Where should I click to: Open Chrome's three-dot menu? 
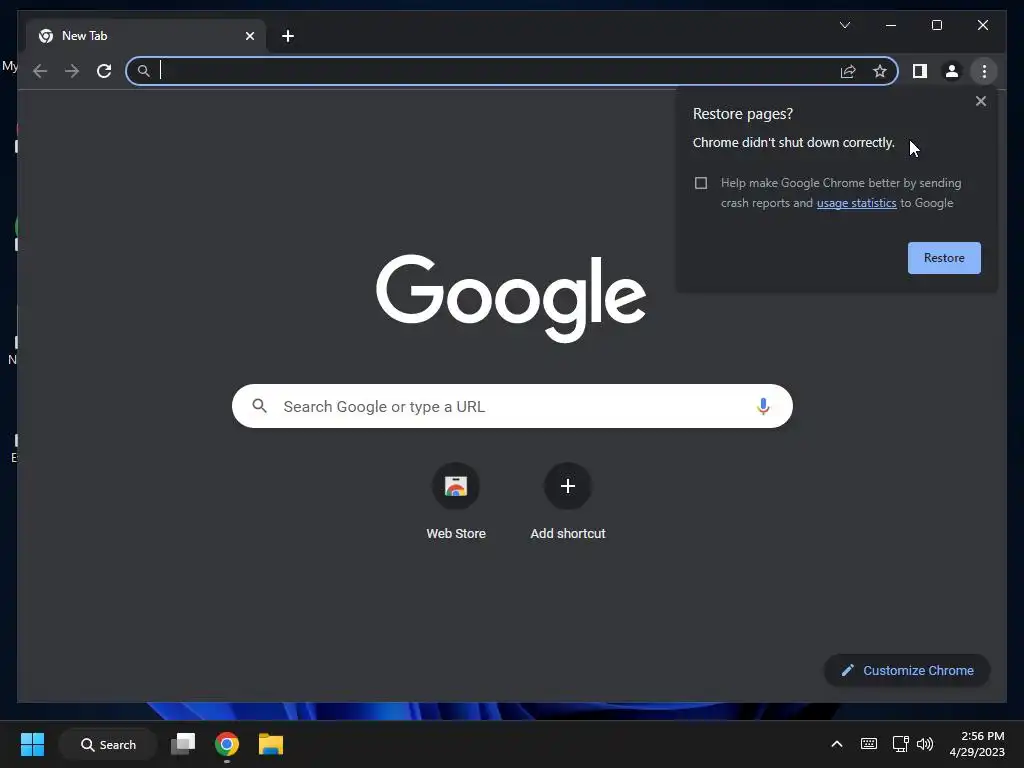tap(984, 71)
